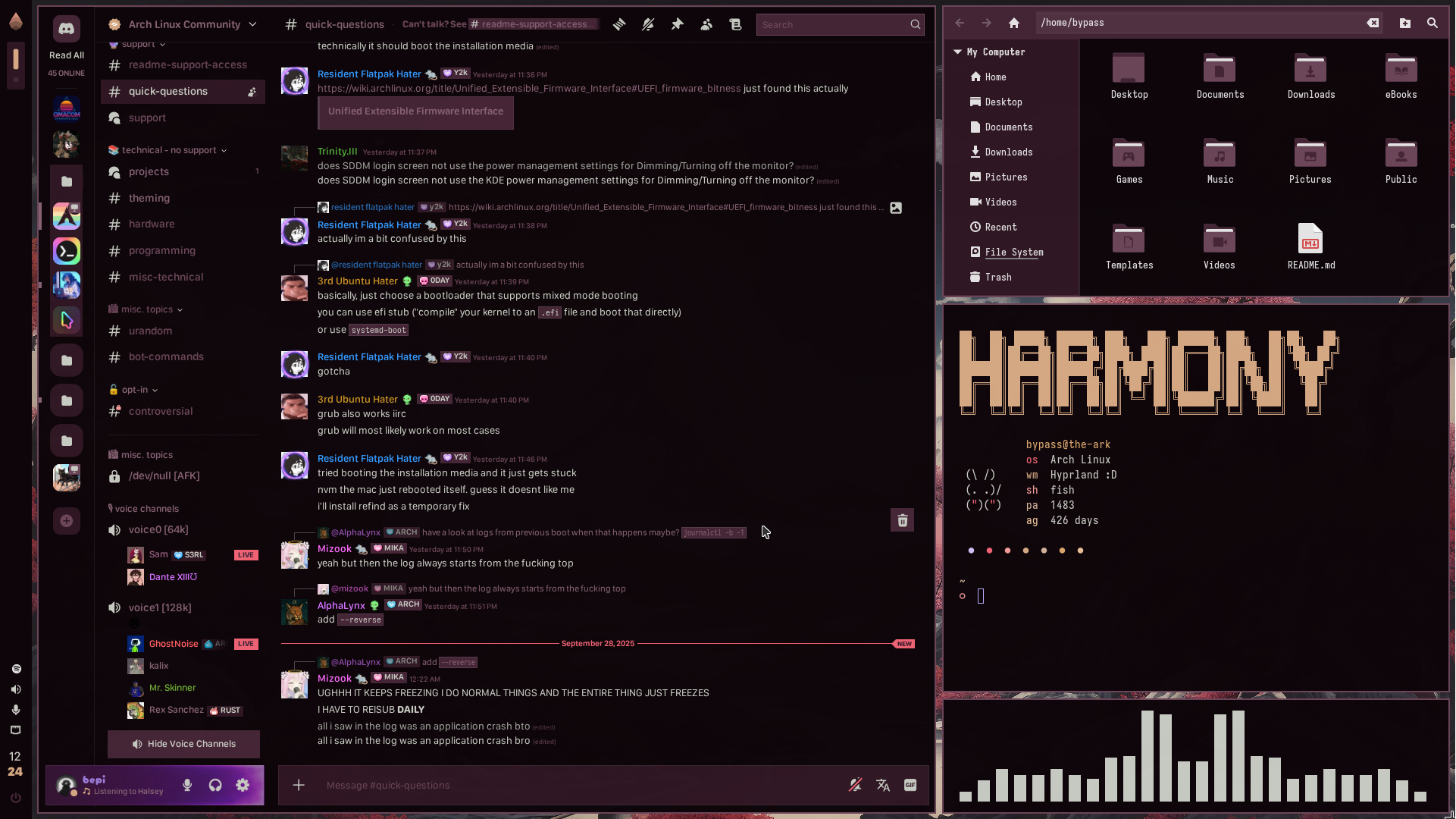
Task: Open Unified Extensible Firmware Interface link card
Action: (415, 111)
